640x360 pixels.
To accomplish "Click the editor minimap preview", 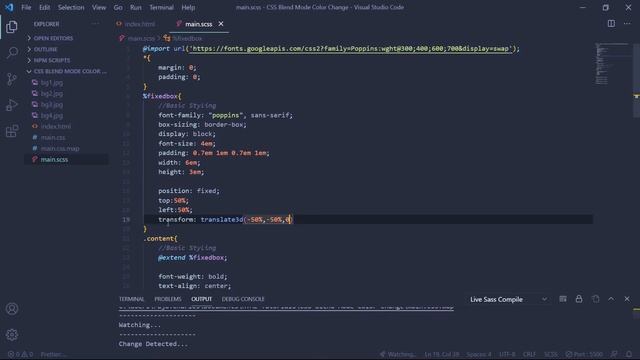I will click(612, 63).
